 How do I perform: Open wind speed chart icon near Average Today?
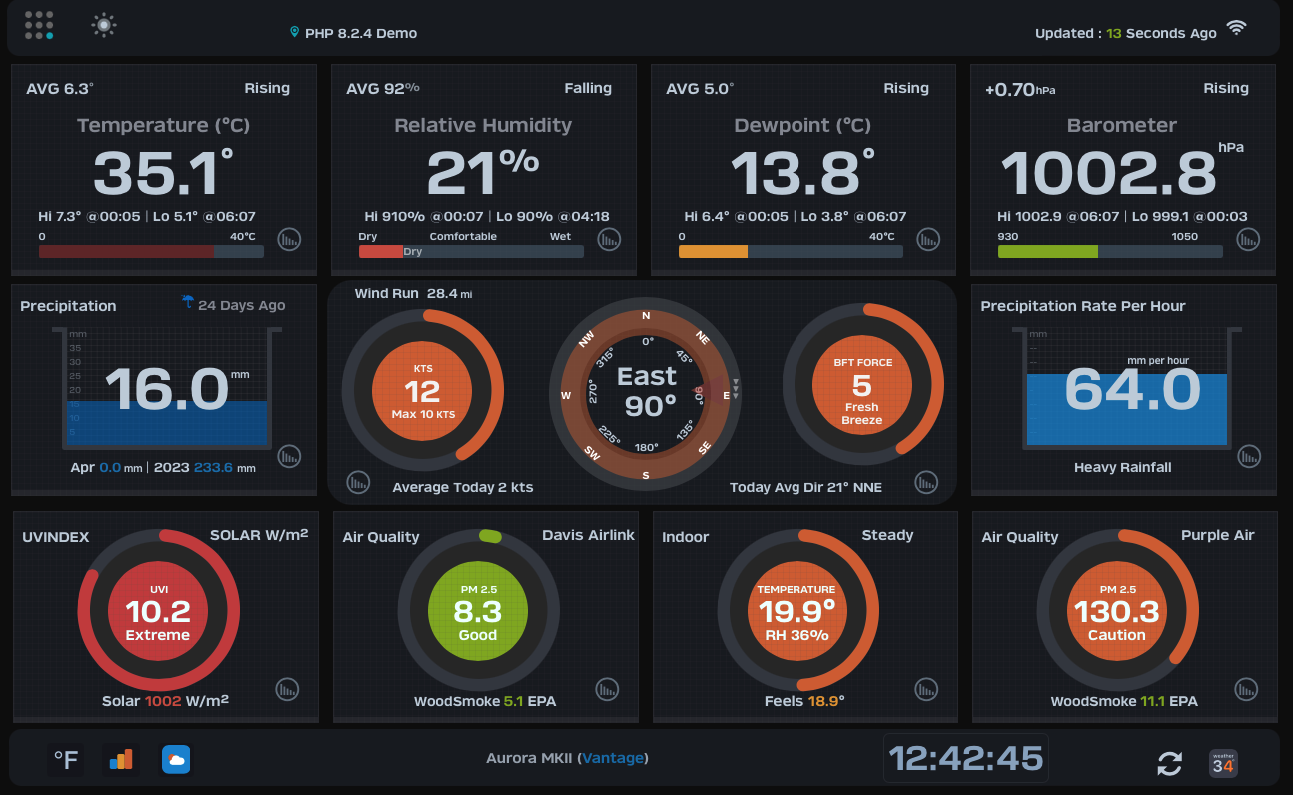(358, 482)
